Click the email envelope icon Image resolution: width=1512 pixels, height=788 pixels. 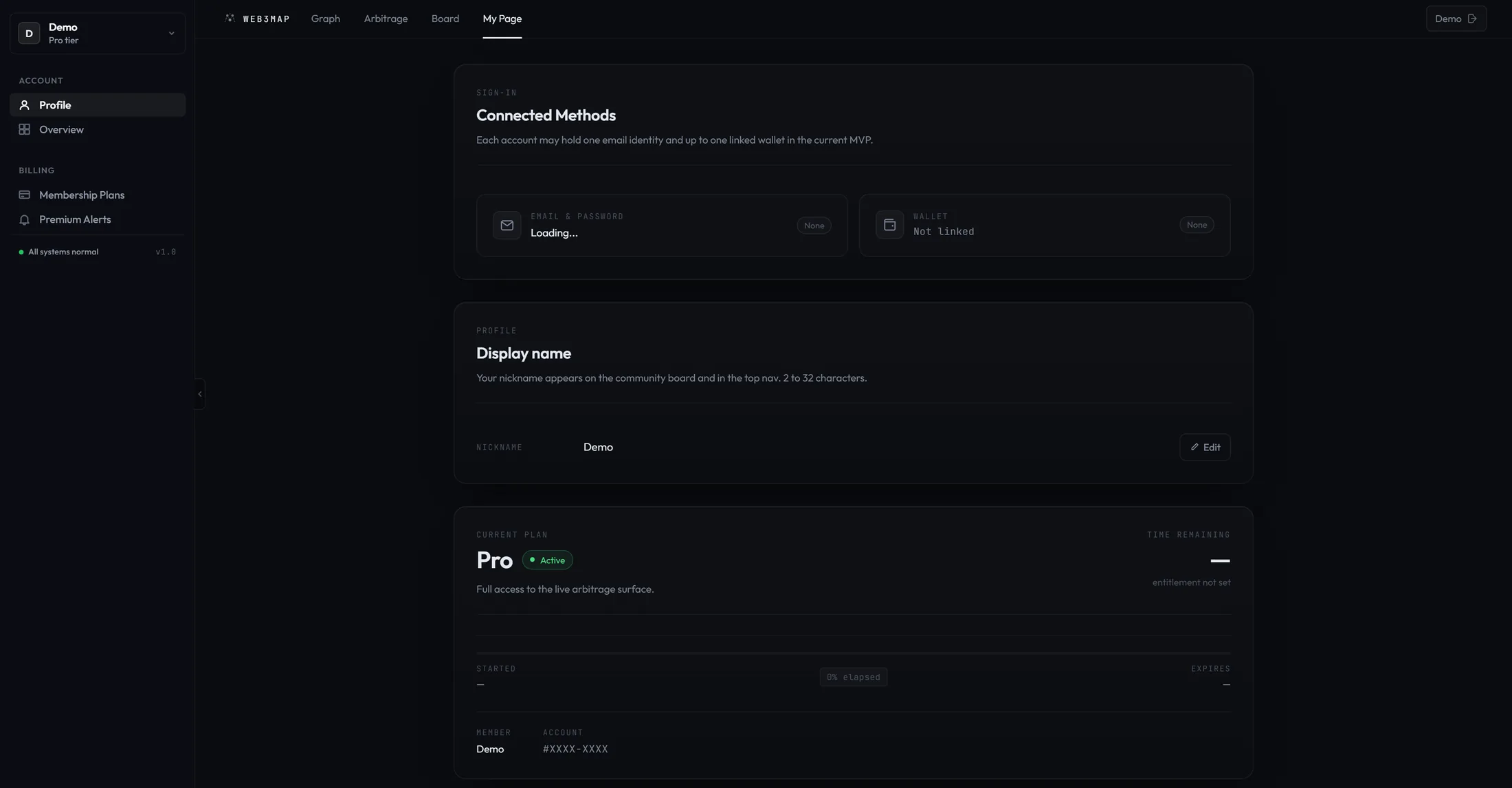[x=507, y=225]
